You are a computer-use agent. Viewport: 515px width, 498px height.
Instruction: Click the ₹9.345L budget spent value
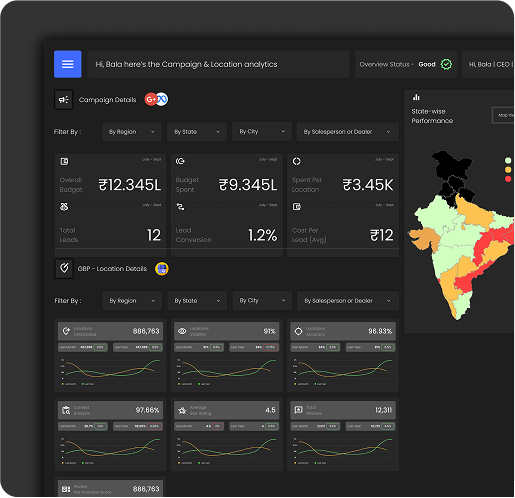248,185
